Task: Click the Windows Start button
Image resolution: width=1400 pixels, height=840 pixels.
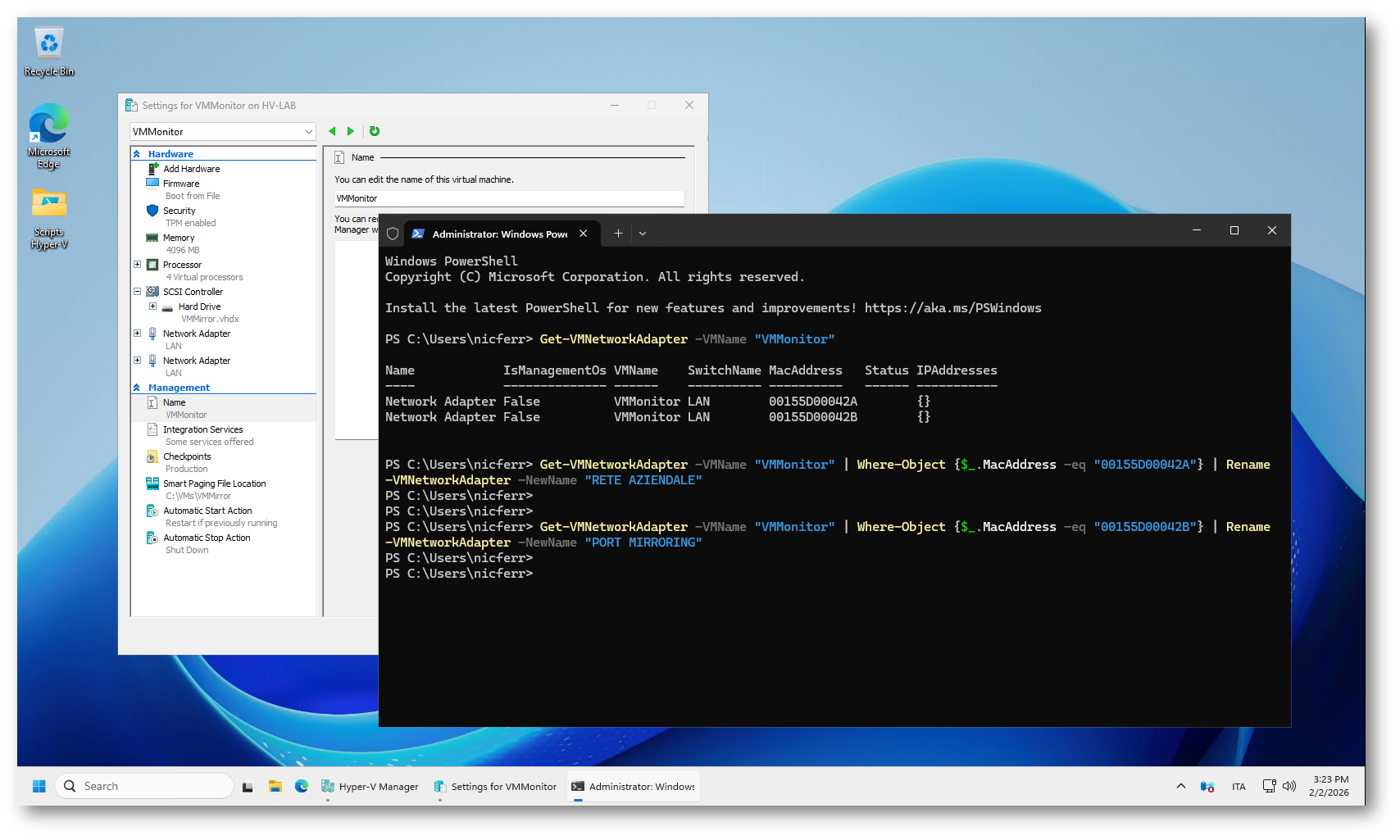Action: (x=39, y=786)
